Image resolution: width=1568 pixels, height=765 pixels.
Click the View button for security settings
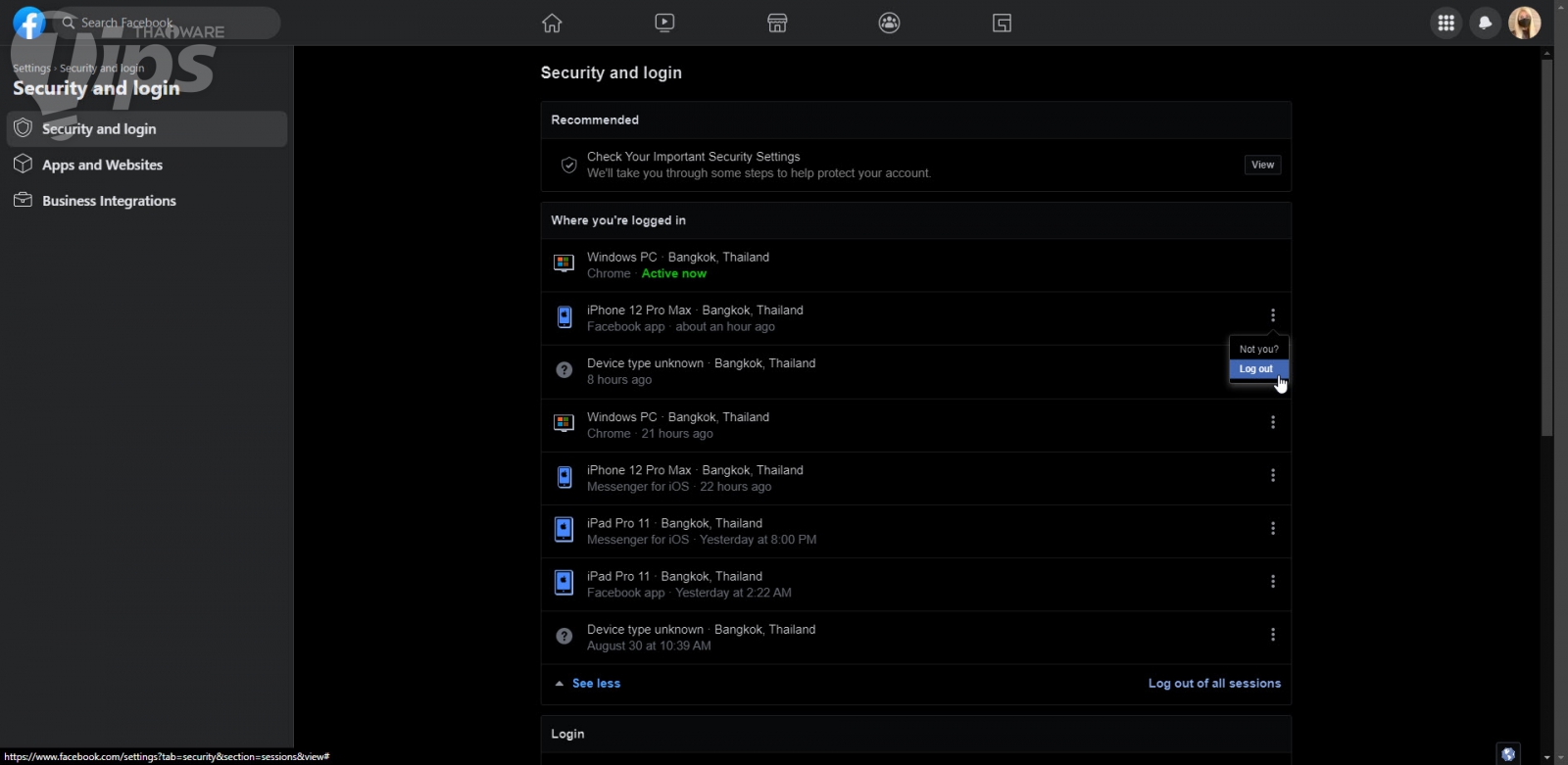[1262, 165]
